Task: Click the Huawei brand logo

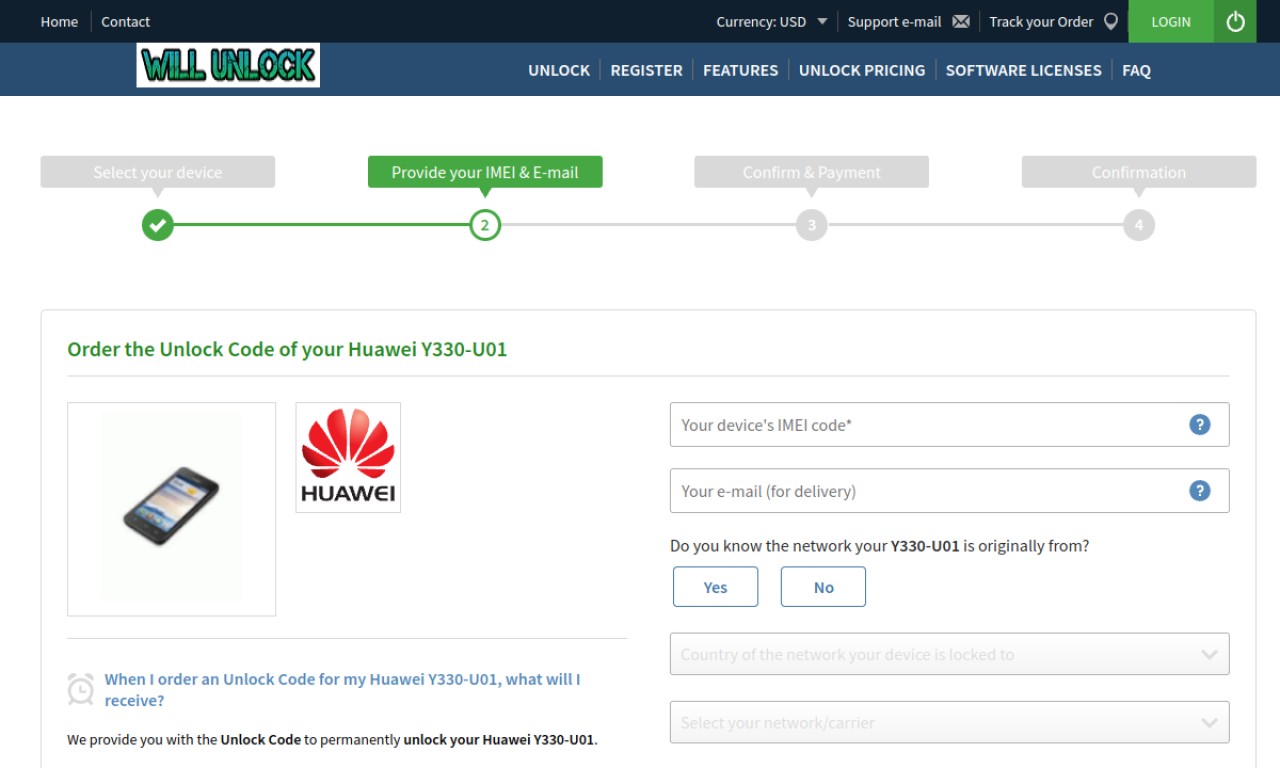Action: click(348, 457)
